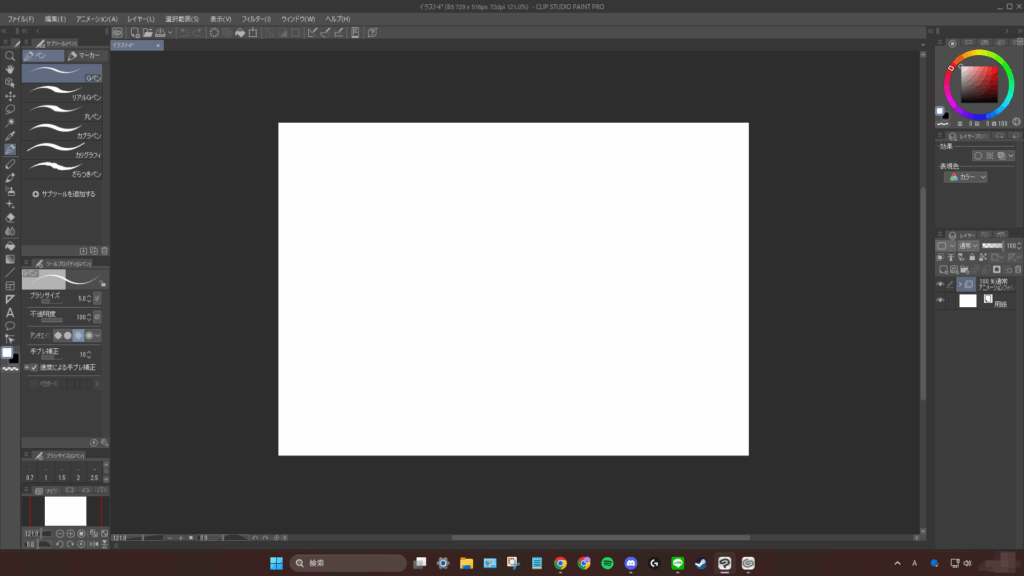Open the 表現色 カラー dropdown
This screenshot has width=1024, height=576.
coord(965,177)
